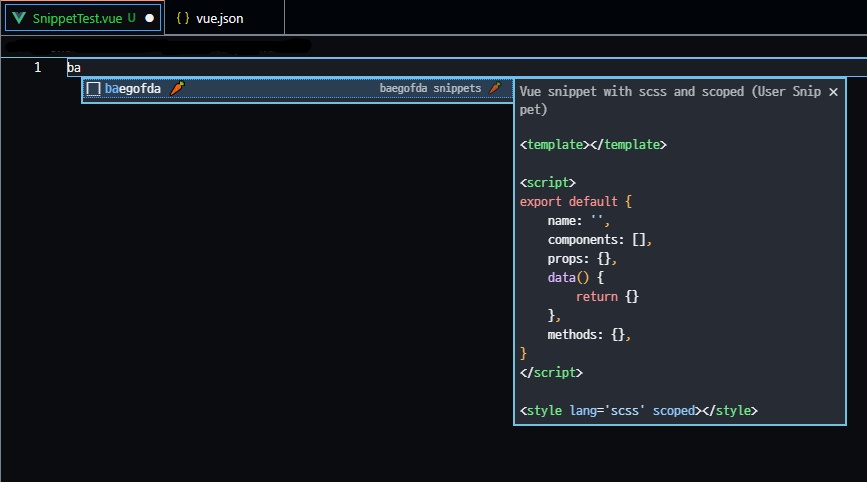Close the snippet details popup
The height and width of the screenshot is (482, 867).
click(x=833, y=92)
